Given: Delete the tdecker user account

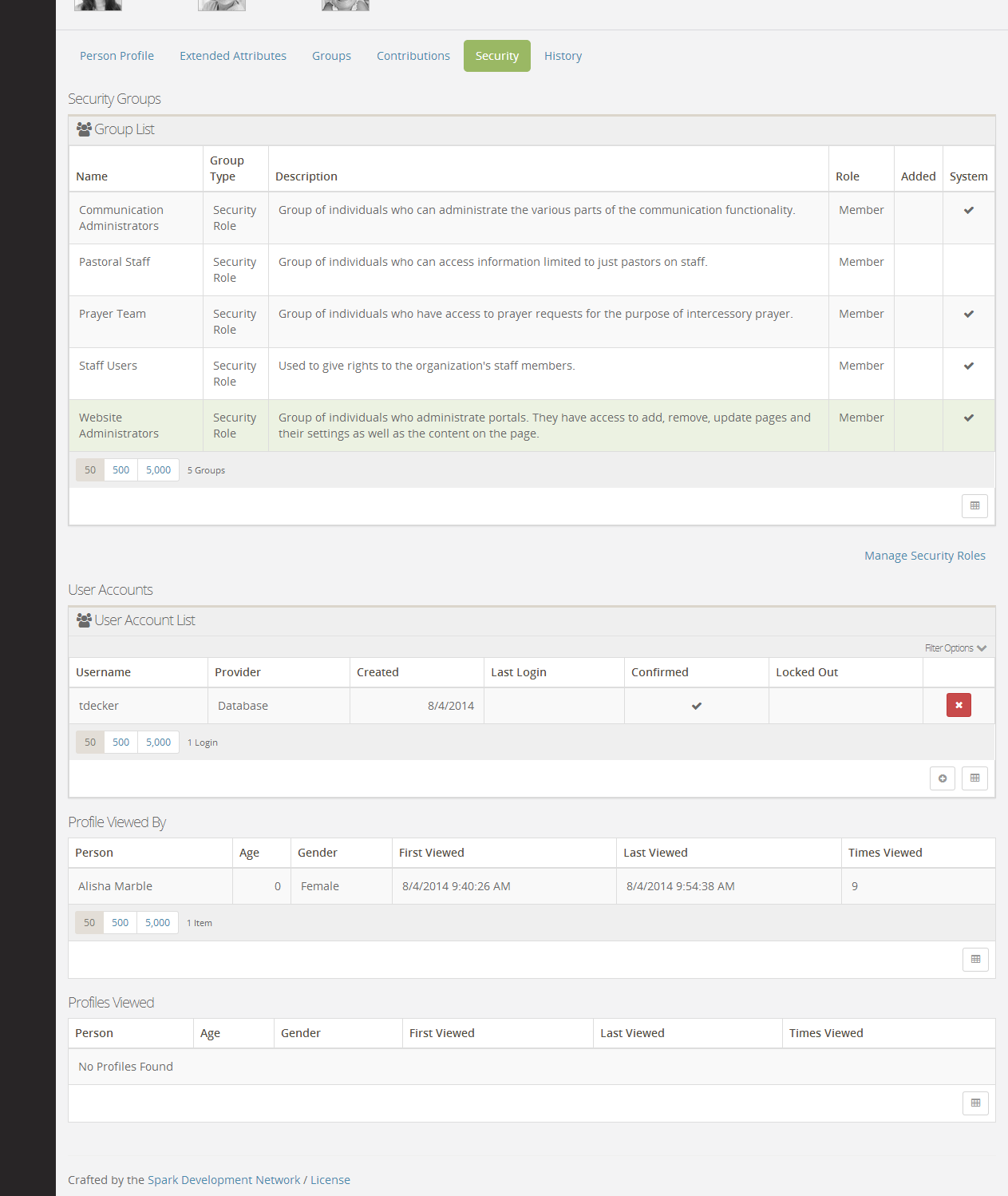Looking at the screenshot, I should coord(959,705).
